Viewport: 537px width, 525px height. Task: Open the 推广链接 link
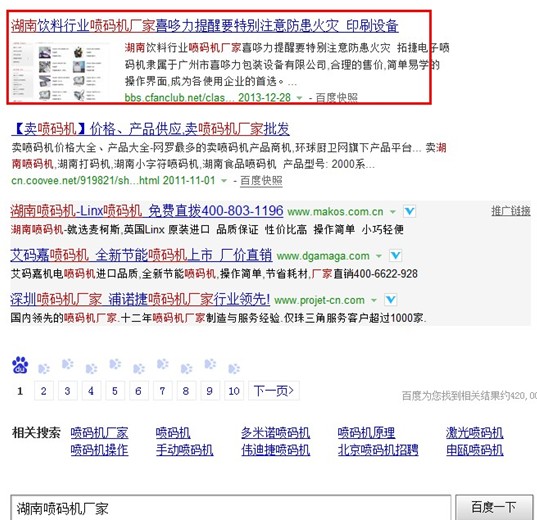click(x=511, y=211)
